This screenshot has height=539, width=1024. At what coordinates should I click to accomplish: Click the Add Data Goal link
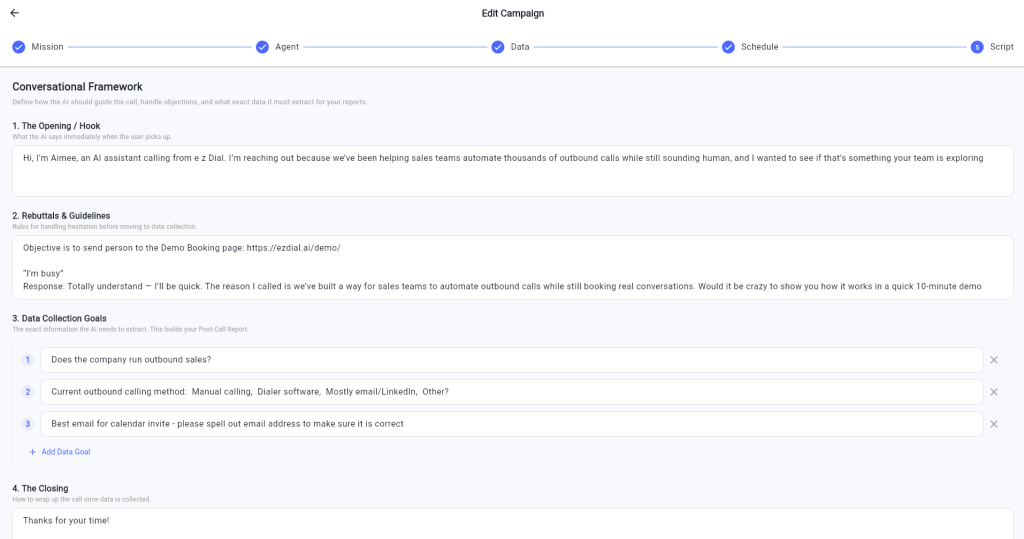[x=66, y=452]
